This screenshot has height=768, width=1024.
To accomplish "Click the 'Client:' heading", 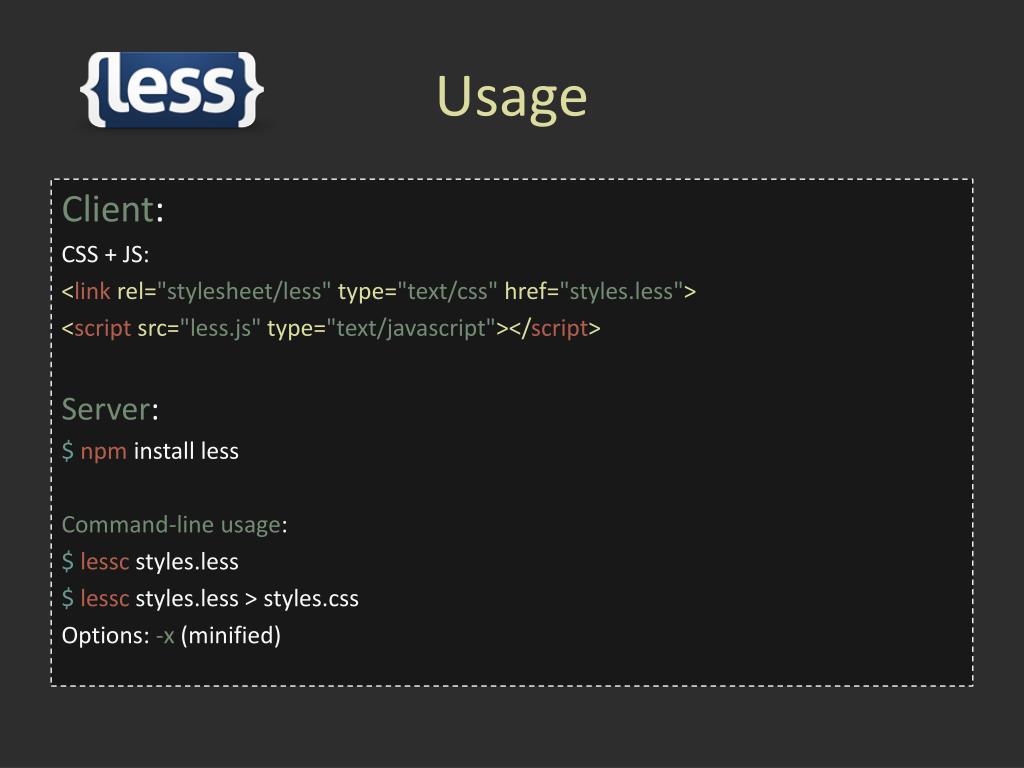I will click(x=112, y=210).
